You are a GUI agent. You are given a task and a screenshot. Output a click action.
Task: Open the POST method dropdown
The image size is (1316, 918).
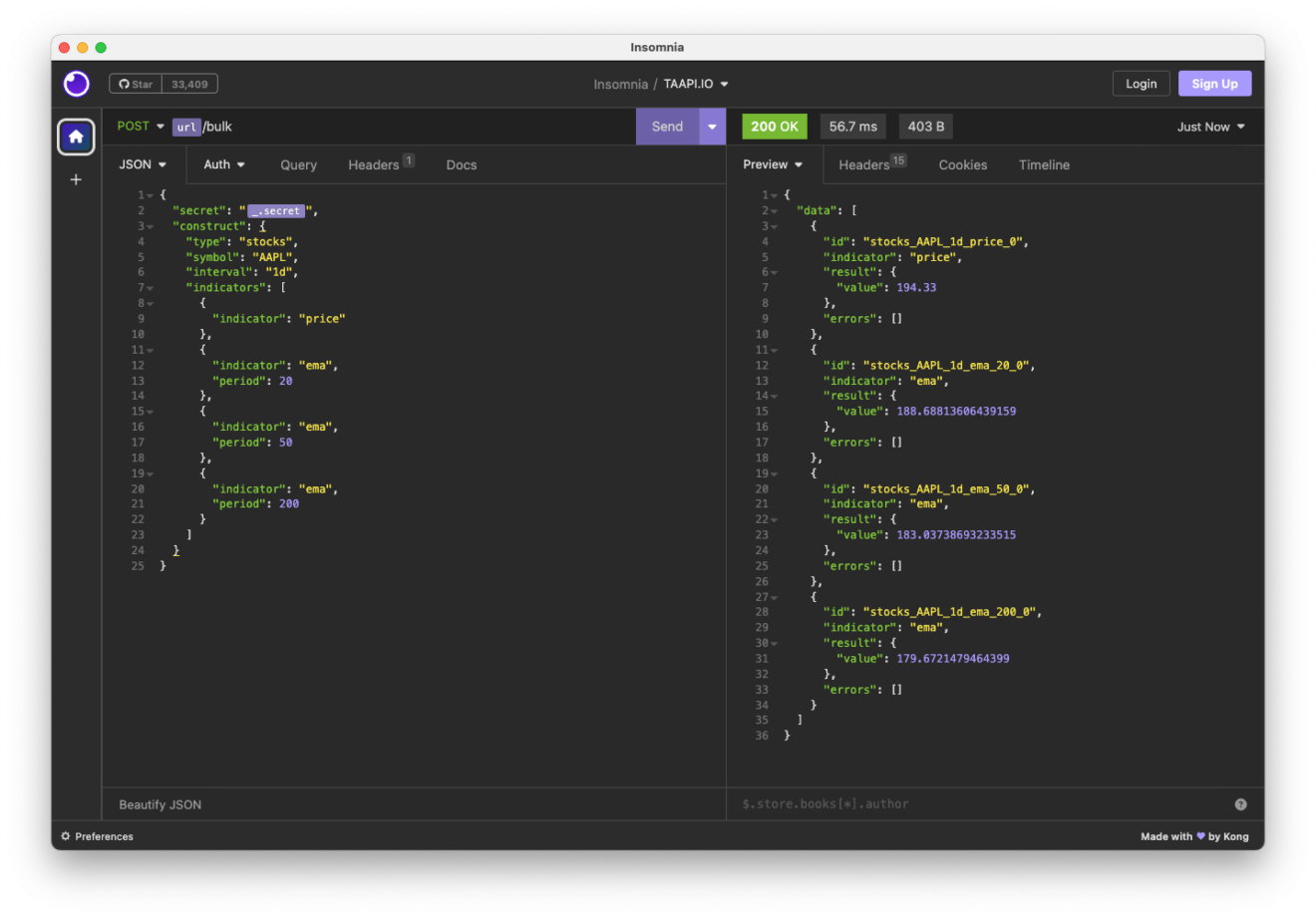pos(140,126)
